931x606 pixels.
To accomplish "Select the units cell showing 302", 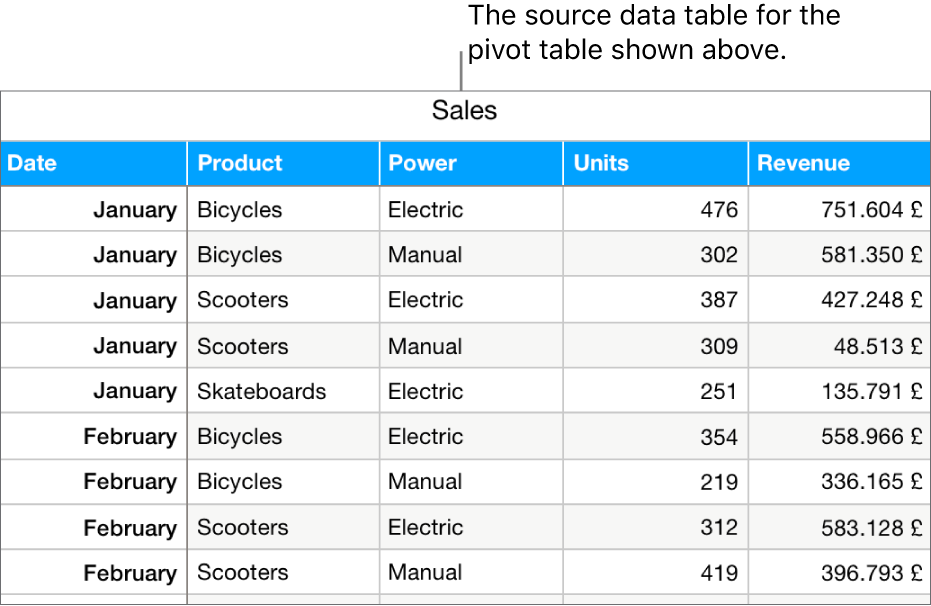I will point(655,255).
